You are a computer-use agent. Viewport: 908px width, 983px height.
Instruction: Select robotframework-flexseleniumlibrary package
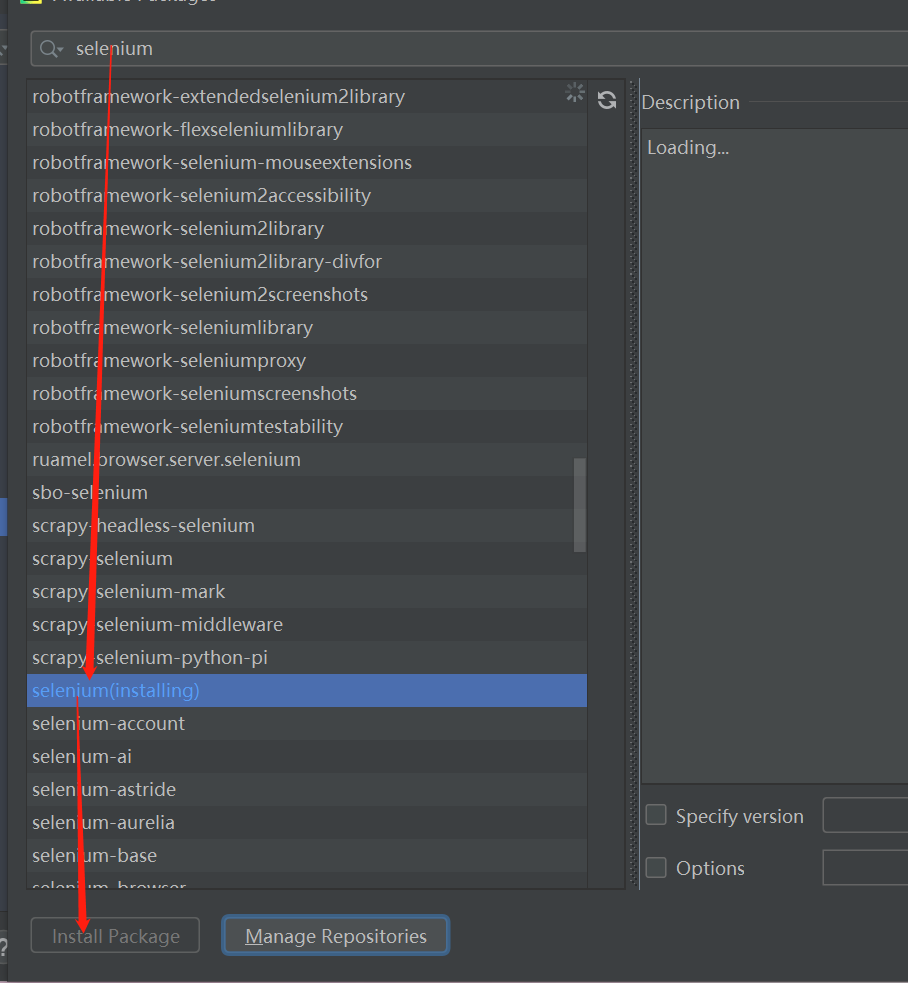[x=307, y=130]
